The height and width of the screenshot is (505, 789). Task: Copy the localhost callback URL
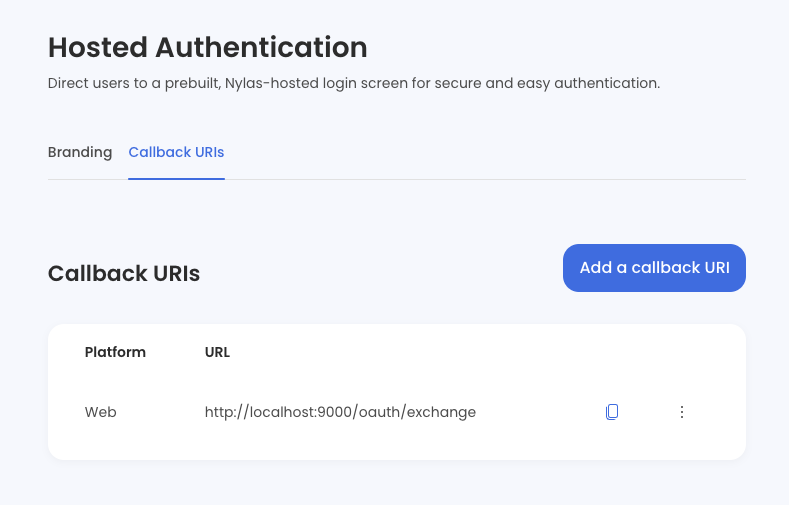coord(612,412)
